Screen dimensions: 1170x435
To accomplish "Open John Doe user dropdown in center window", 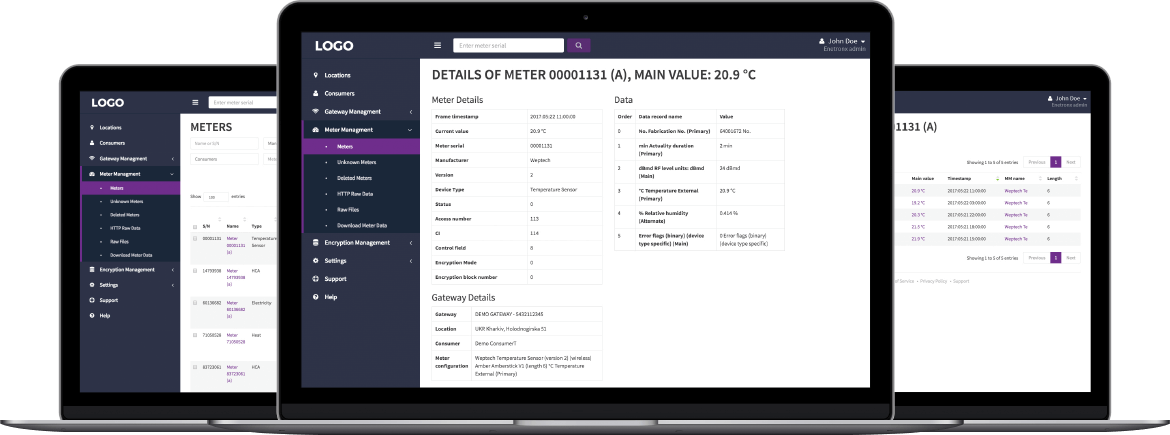I will (842, 41).
